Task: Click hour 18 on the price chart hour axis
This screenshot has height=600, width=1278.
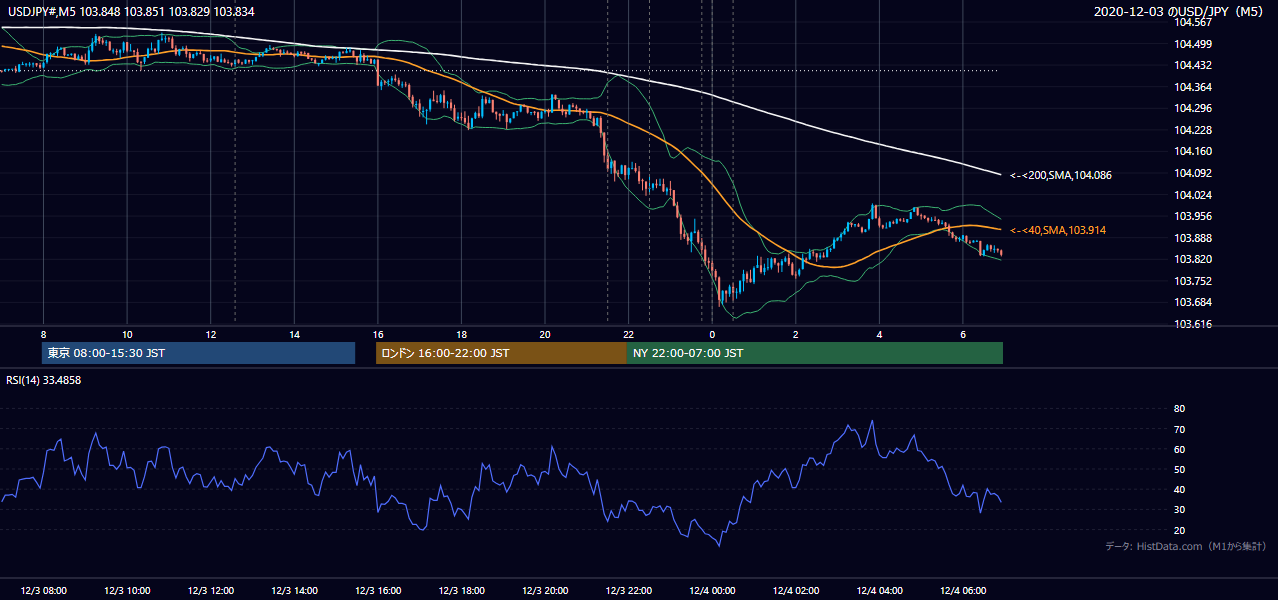Action: 462,334
